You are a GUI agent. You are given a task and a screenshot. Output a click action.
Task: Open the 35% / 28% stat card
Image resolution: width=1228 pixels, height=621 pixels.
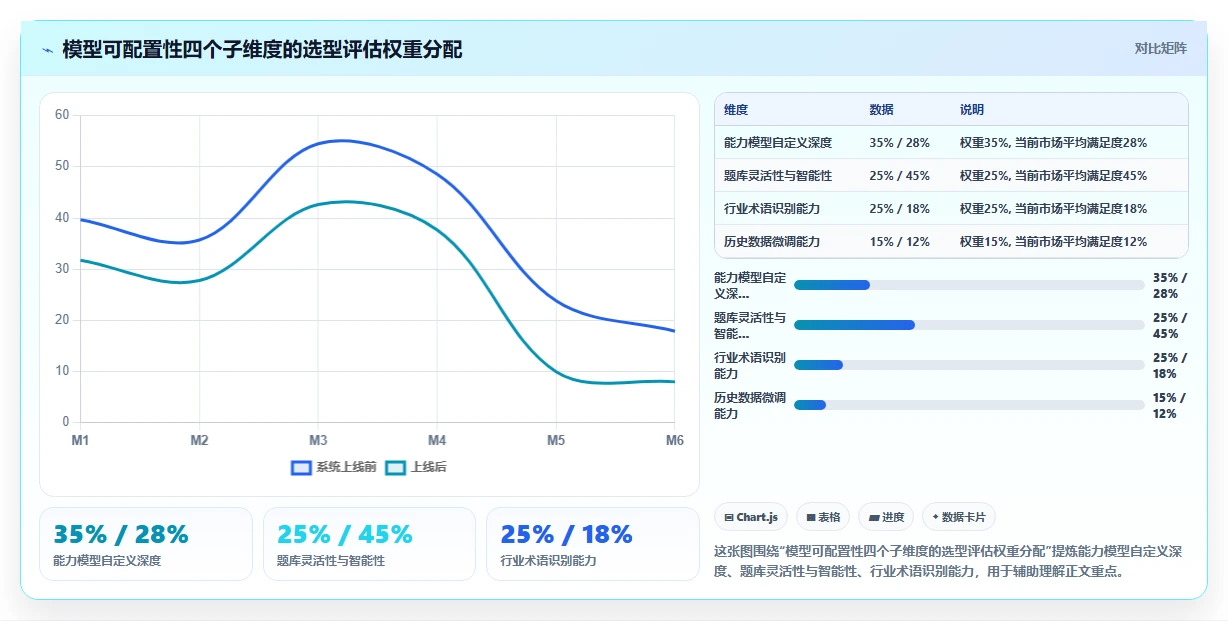(146, 544)
